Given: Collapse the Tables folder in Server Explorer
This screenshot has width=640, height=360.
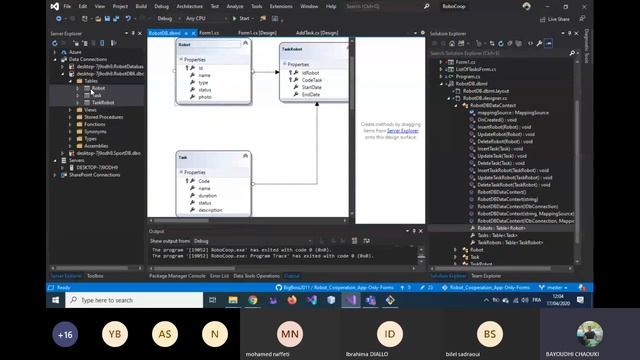Looking at the screenshot, I should (70, 81).
